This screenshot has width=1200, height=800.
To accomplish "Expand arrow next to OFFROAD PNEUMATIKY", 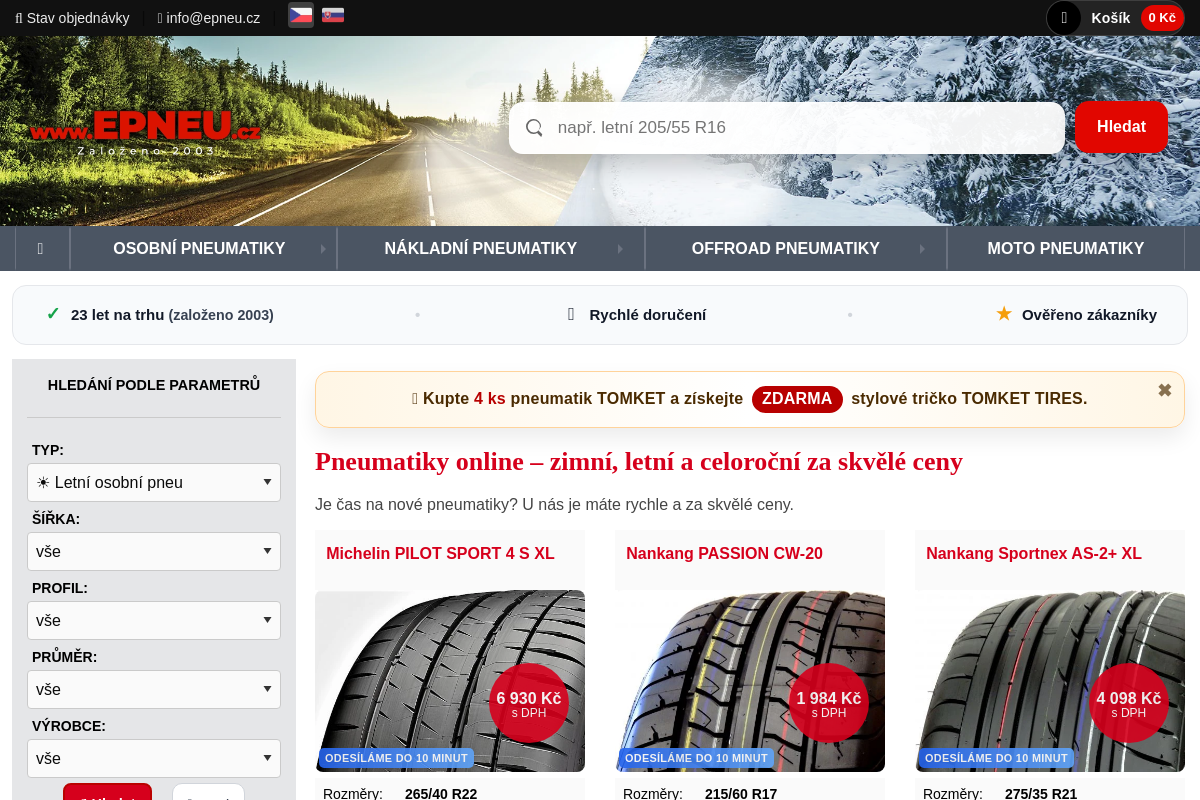I will (923, 249).
